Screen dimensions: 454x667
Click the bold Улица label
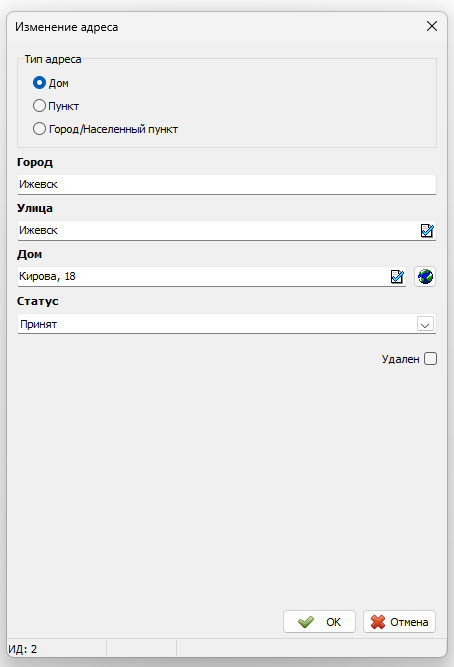tap(35, 208)
